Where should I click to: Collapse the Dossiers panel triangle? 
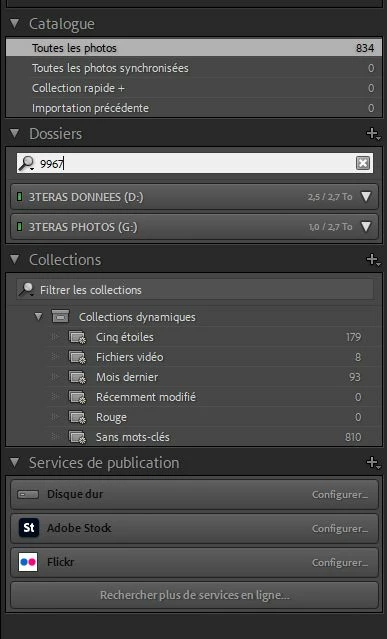click(15, 133)
